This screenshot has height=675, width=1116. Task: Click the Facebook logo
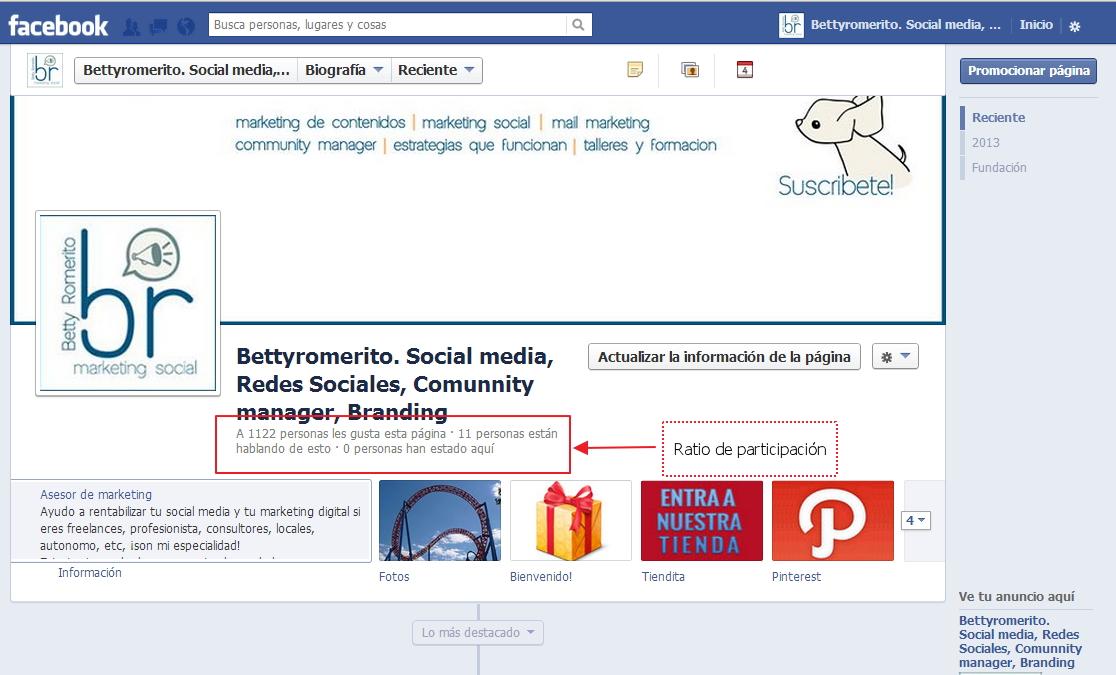tap(58, 26)
